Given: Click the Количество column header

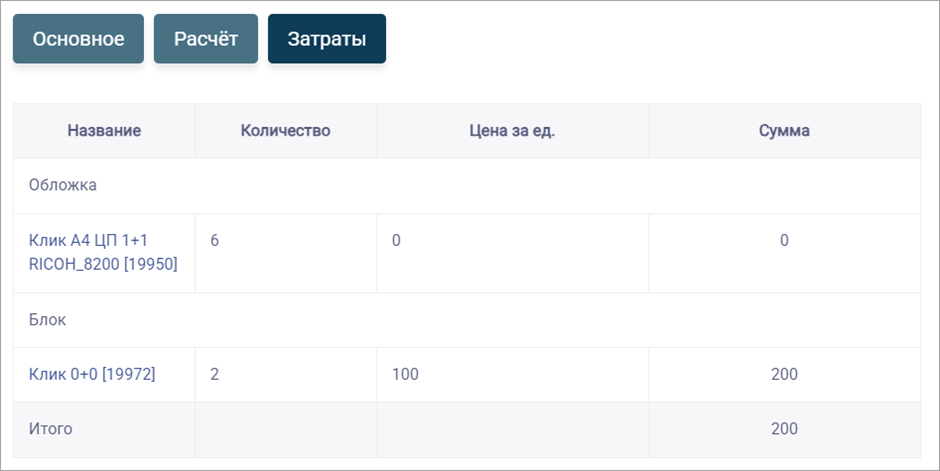Looking at the screenshot, I should (x=285, y=131).
